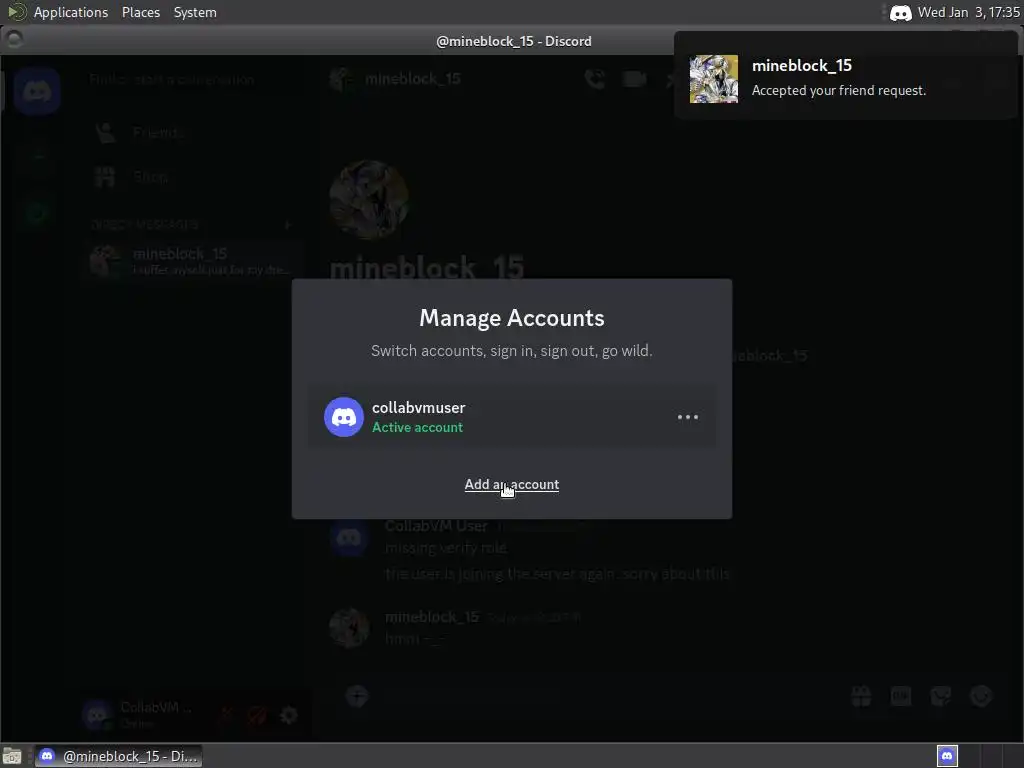Click the voice call icon in the chat header
This screenshot has height=768, width=1024.
594,79
